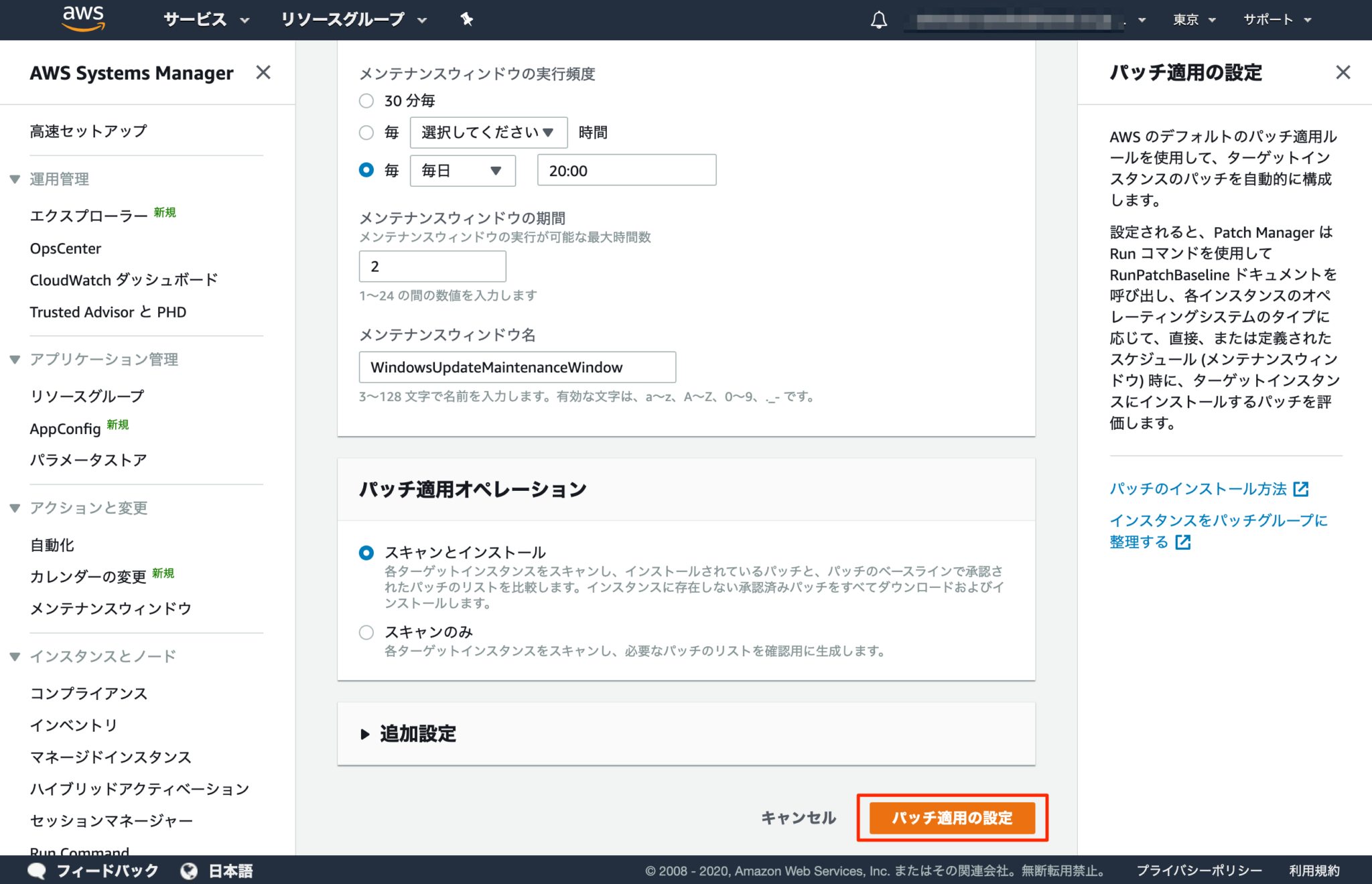
Task: Open the 選択してください hours dropdown
Action: pos(488,132)
